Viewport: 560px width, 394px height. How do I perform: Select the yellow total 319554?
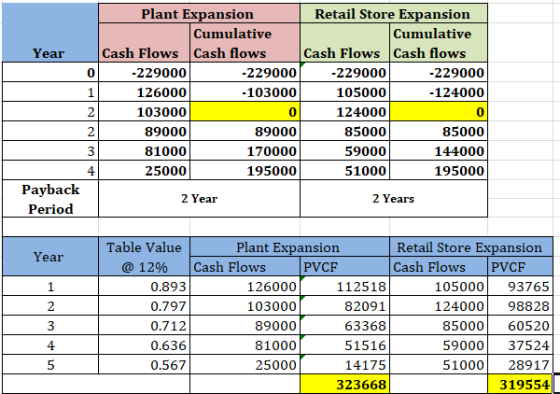point(520,384)
